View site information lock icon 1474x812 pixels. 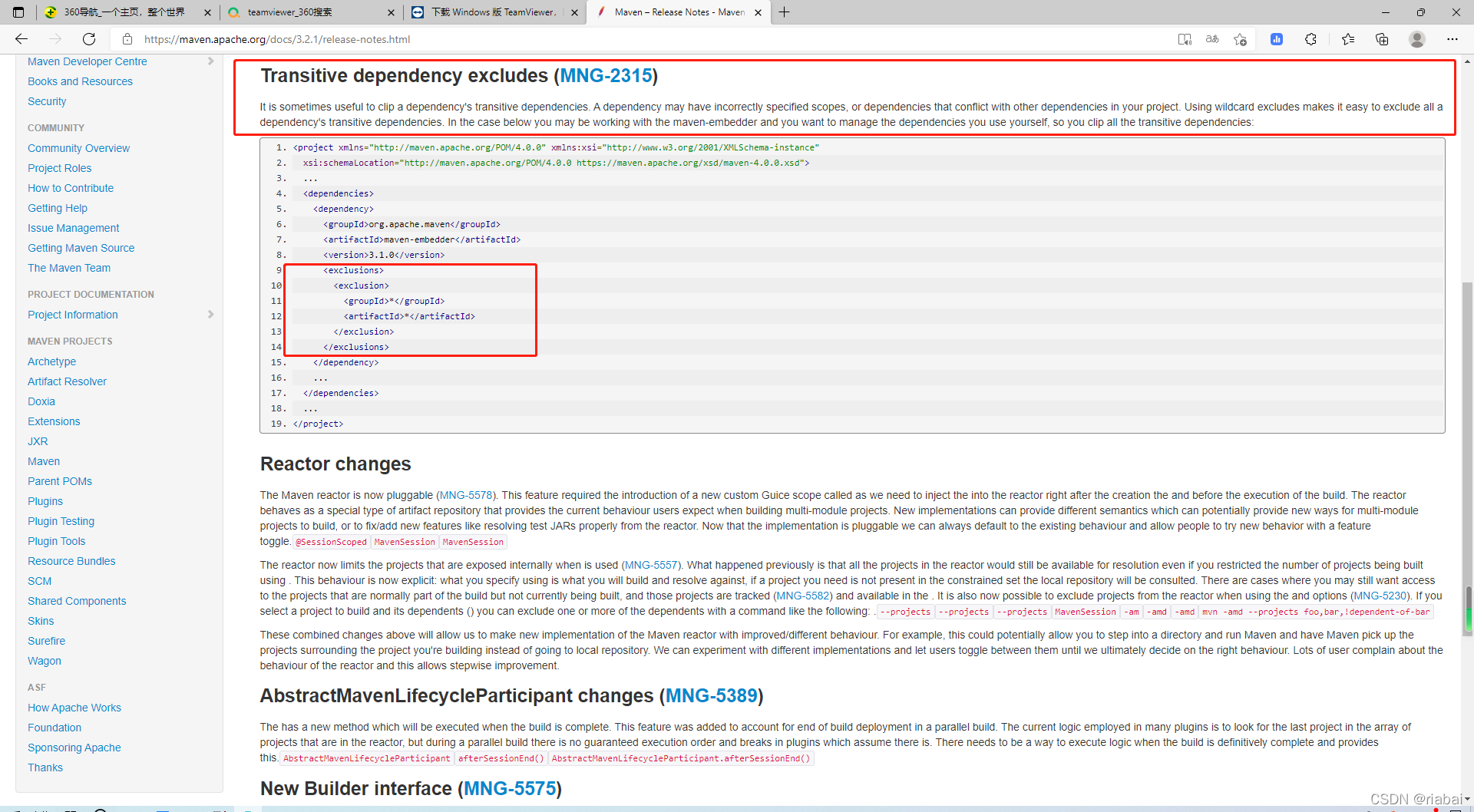127,39
